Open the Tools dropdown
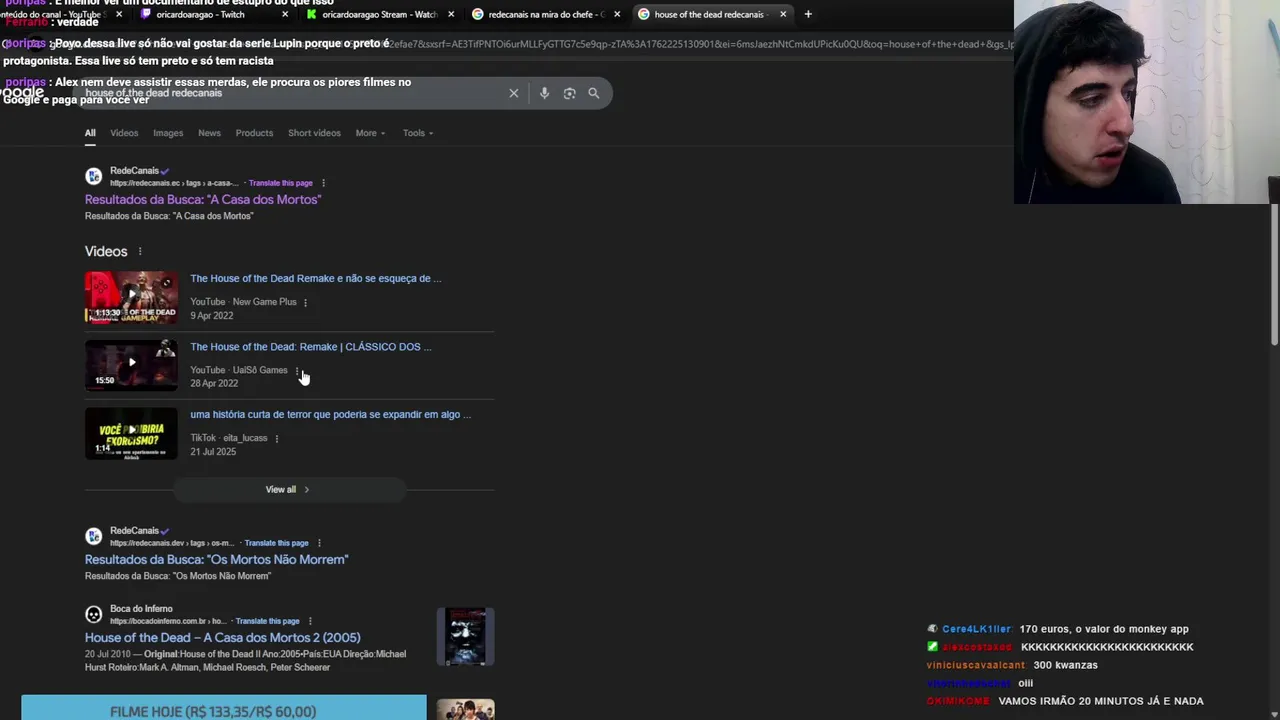 point(418,133)
